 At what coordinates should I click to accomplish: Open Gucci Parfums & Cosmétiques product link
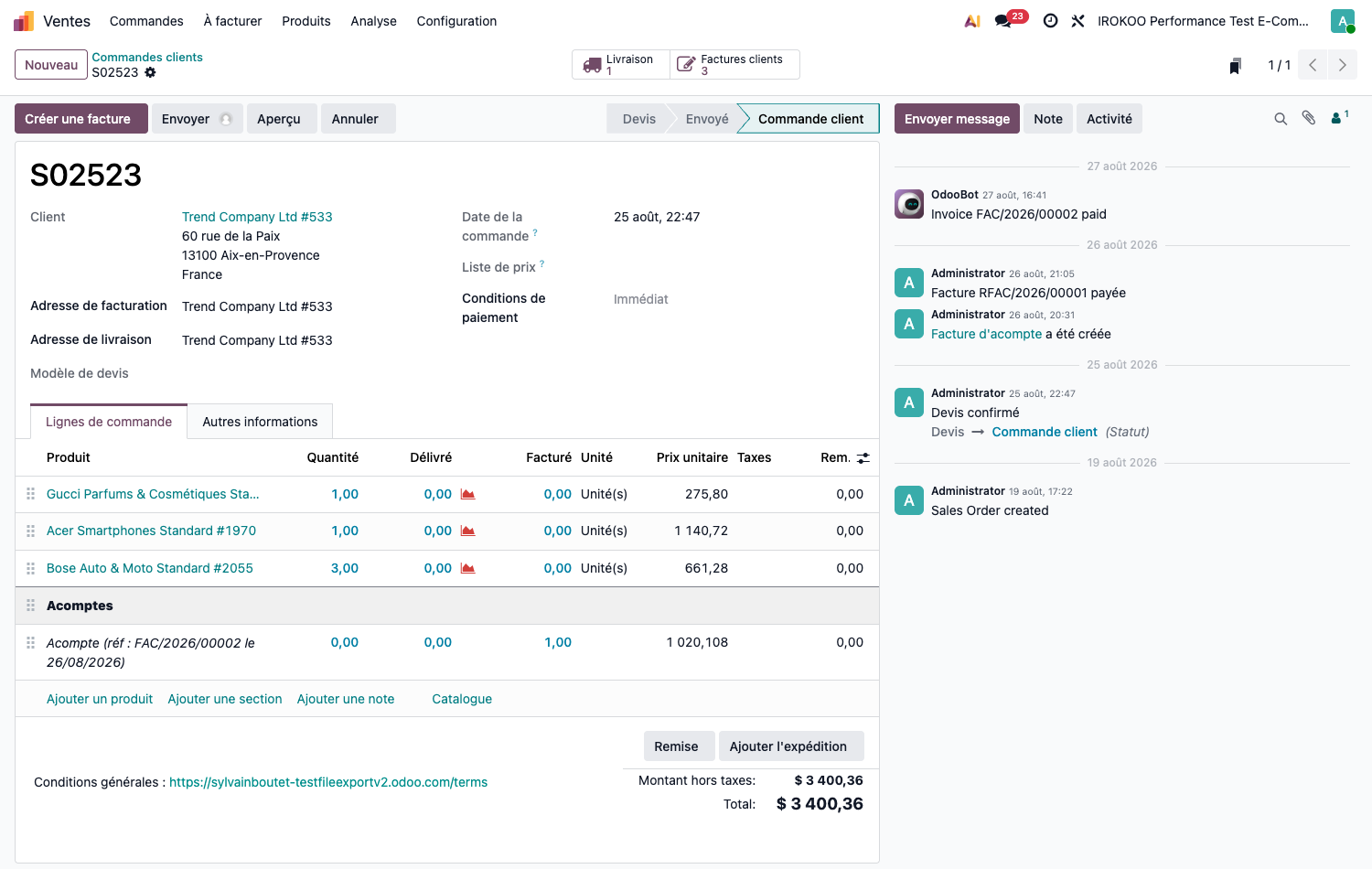[153, 494]
